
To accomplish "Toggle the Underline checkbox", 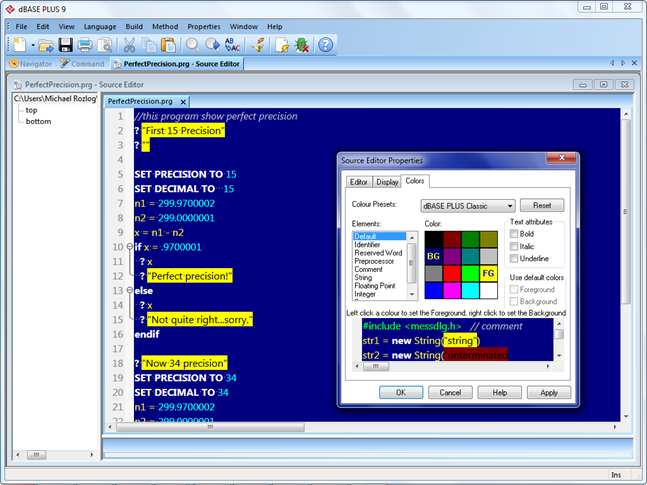I will pos(514,257).
